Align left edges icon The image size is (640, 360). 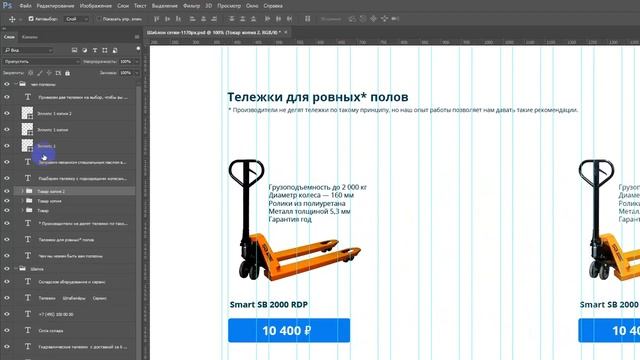(x=192, y=19)
